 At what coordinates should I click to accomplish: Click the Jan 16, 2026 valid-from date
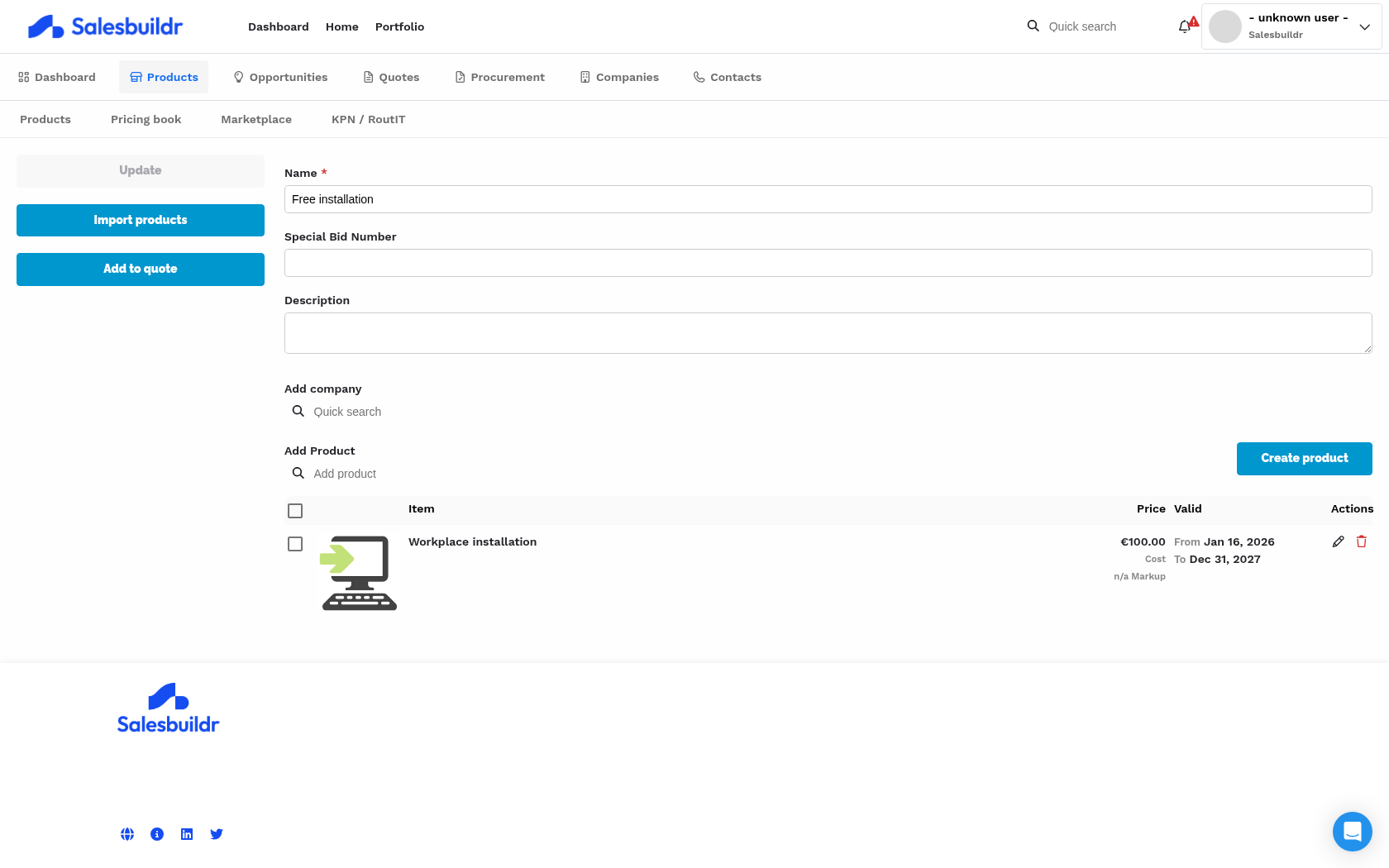[x=1239, y=541]
